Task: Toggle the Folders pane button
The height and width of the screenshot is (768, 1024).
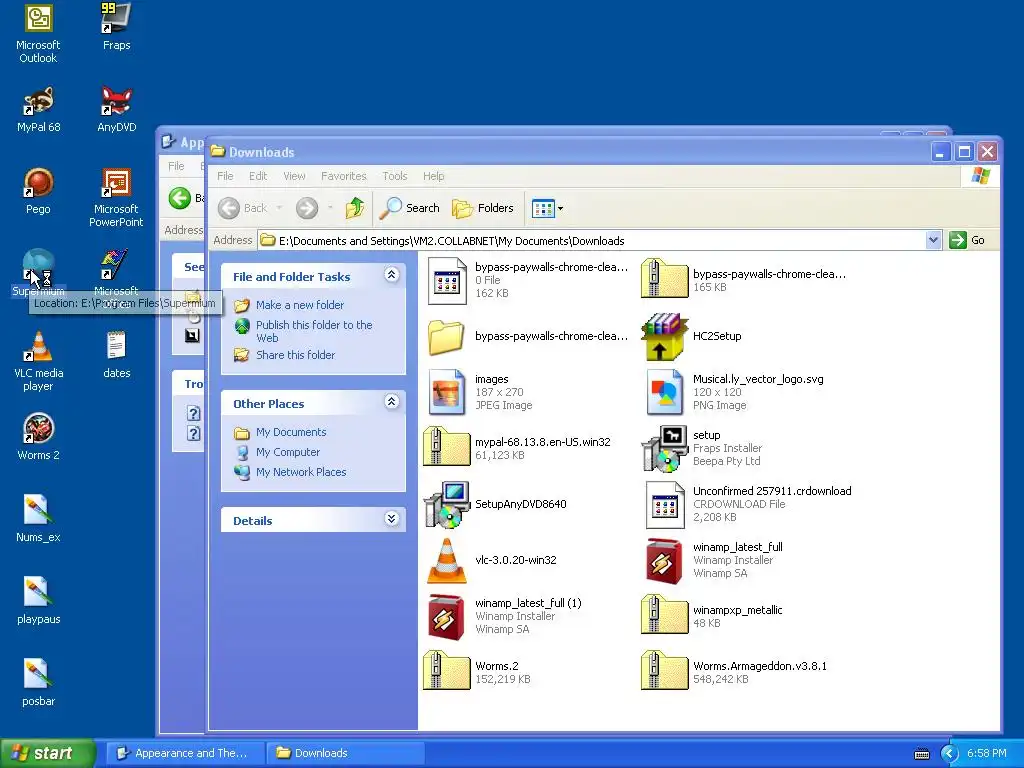Action: [x=483, y=208]
